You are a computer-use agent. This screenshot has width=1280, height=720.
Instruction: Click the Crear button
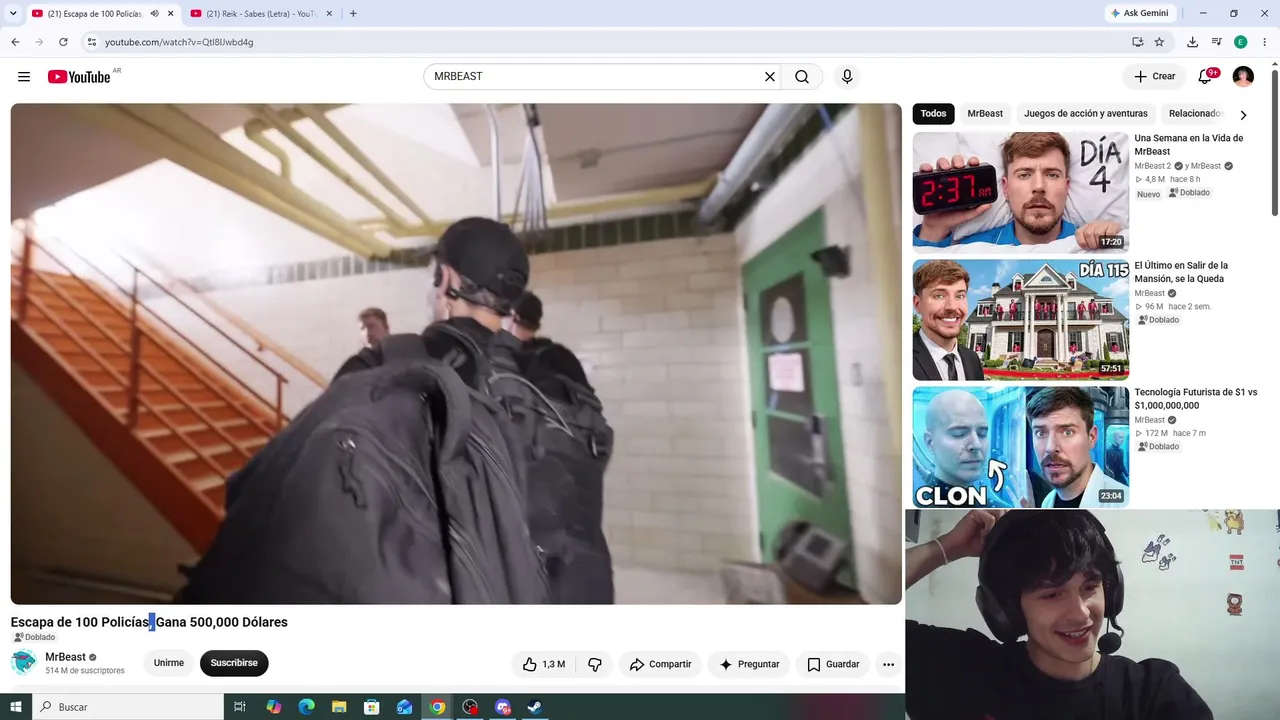1155,77
